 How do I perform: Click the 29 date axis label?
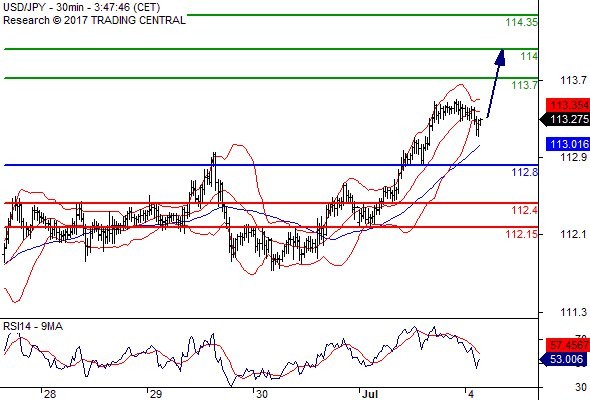tap(155, 394)
